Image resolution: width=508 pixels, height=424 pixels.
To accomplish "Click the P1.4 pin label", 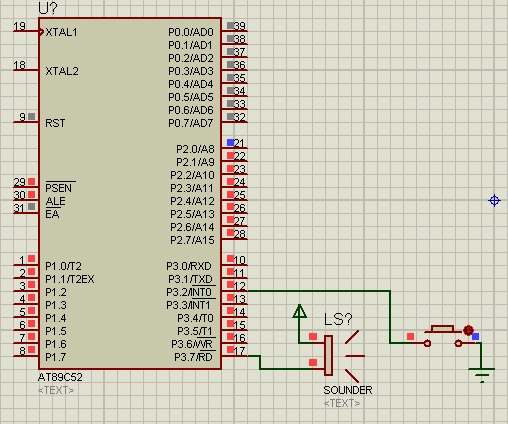I will tap(56, 318).
